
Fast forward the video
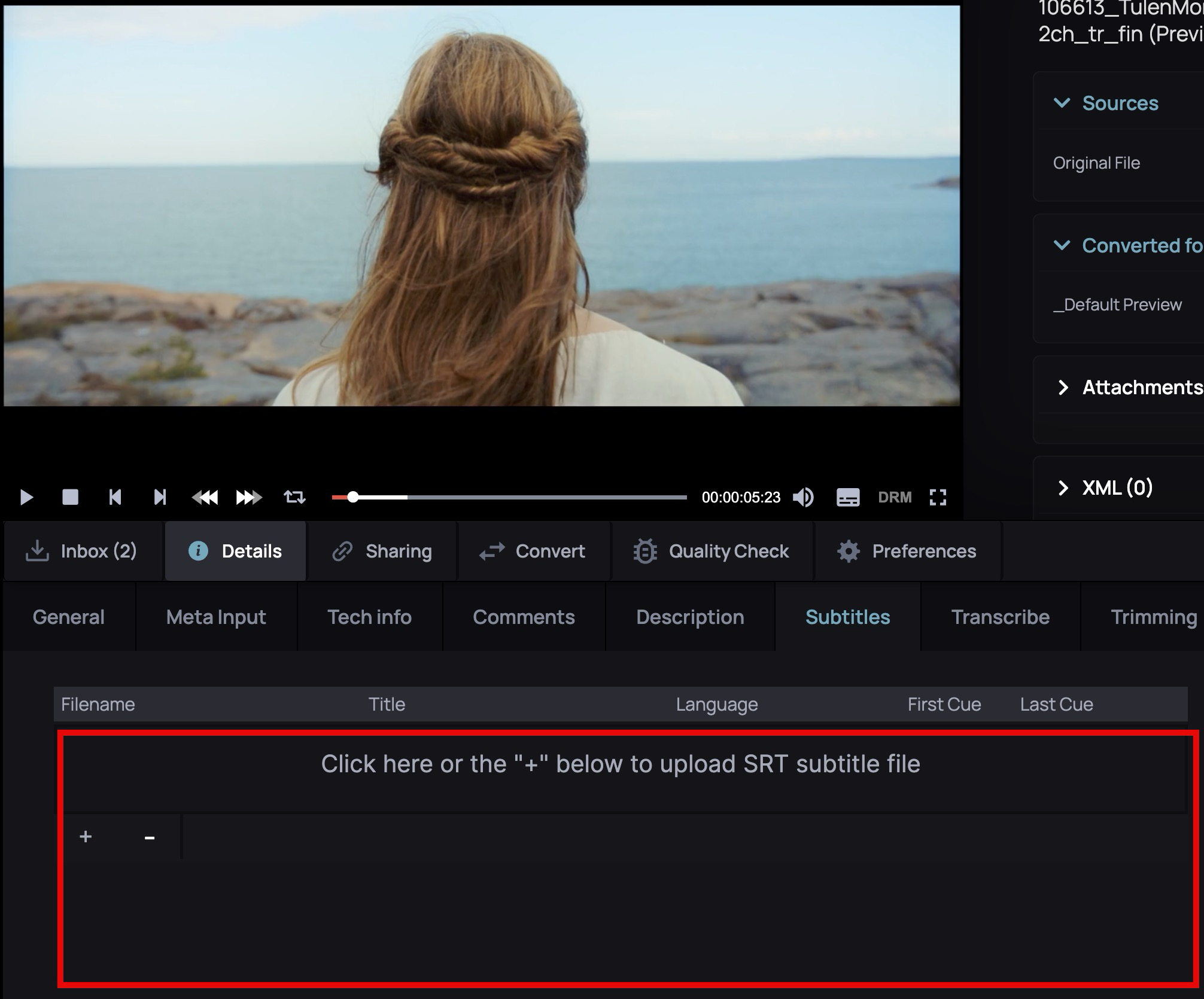click(248, 497)
